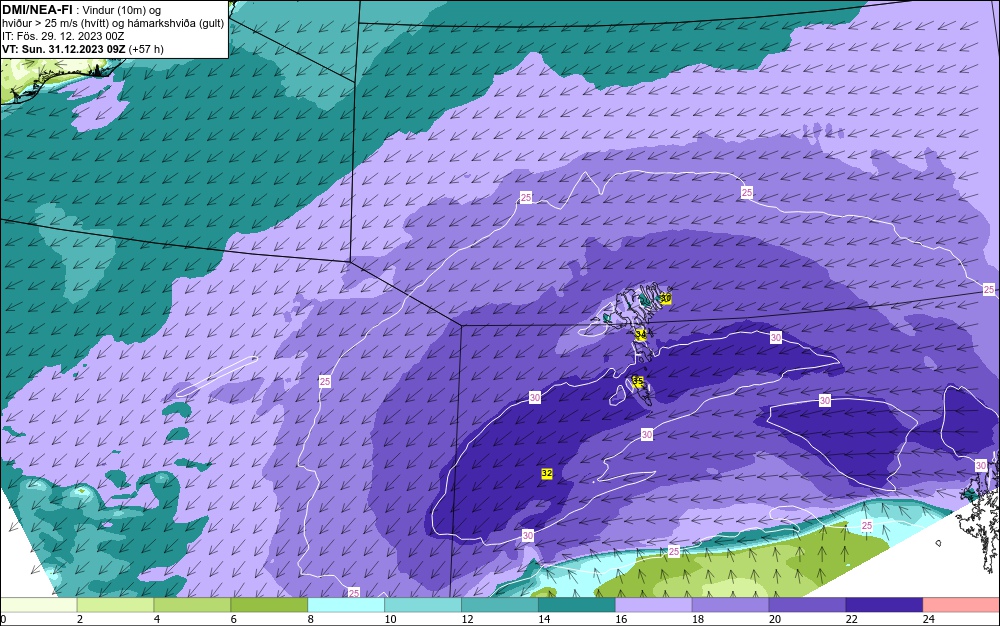1000x626 pixels.
Task: Select the pink above-24 m/s legend swatch
Action: point(961,605)
